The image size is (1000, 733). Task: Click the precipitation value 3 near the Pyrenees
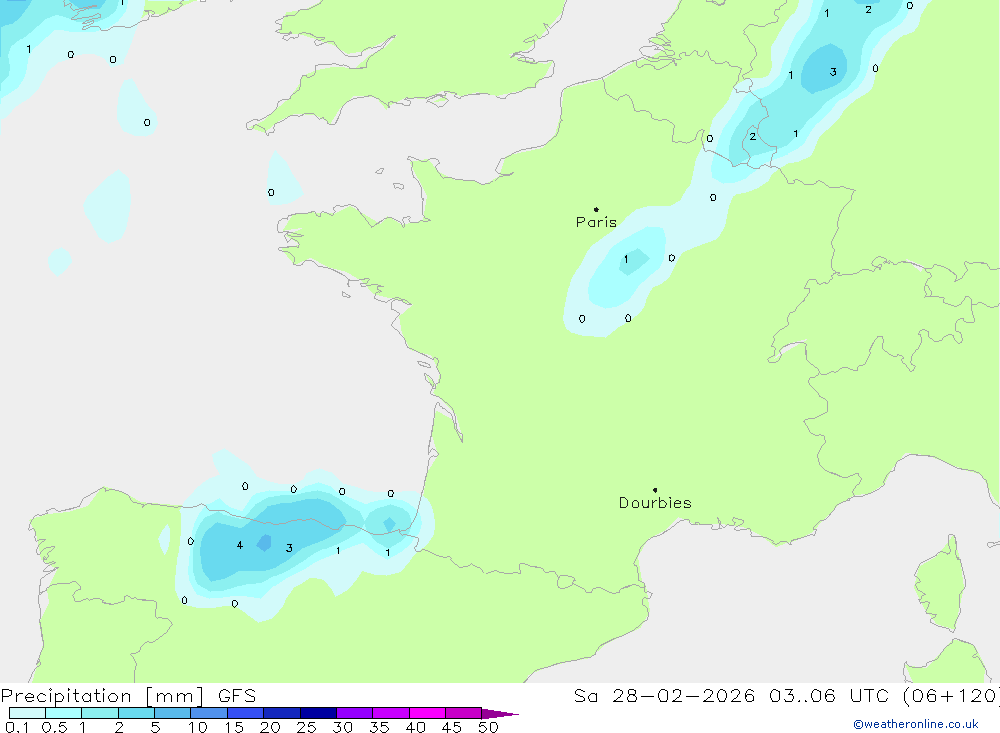tap(289, 548)
